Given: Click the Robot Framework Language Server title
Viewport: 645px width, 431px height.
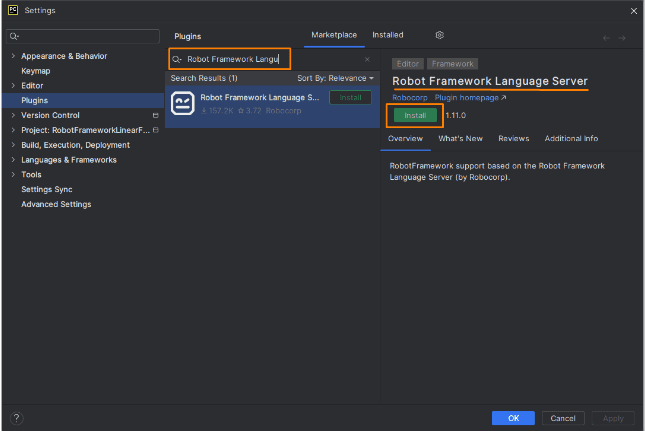Looking at the screenshot, I should coord(490,81).
